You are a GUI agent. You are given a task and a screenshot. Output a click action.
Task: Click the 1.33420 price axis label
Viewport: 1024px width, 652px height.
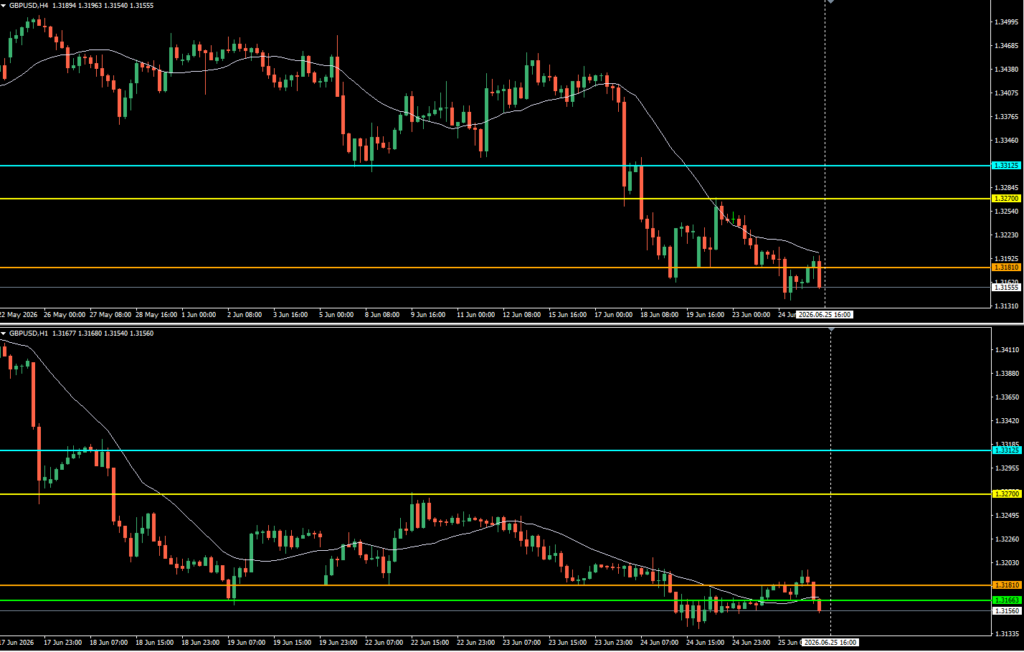tap(1006, 421)
